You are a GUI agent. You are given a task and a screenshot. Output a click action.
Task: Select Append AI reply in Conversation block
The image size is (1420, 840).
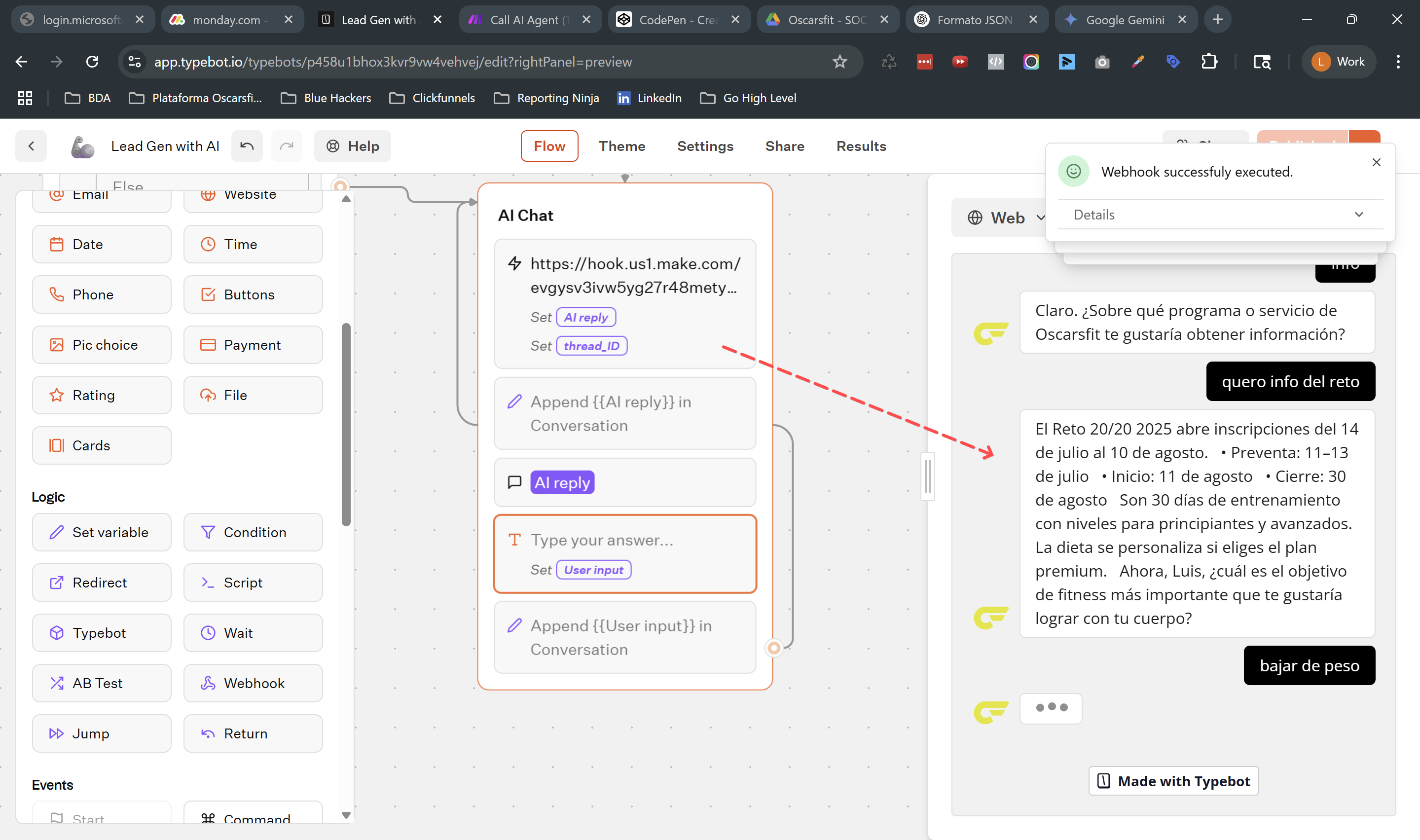(625, 413)
